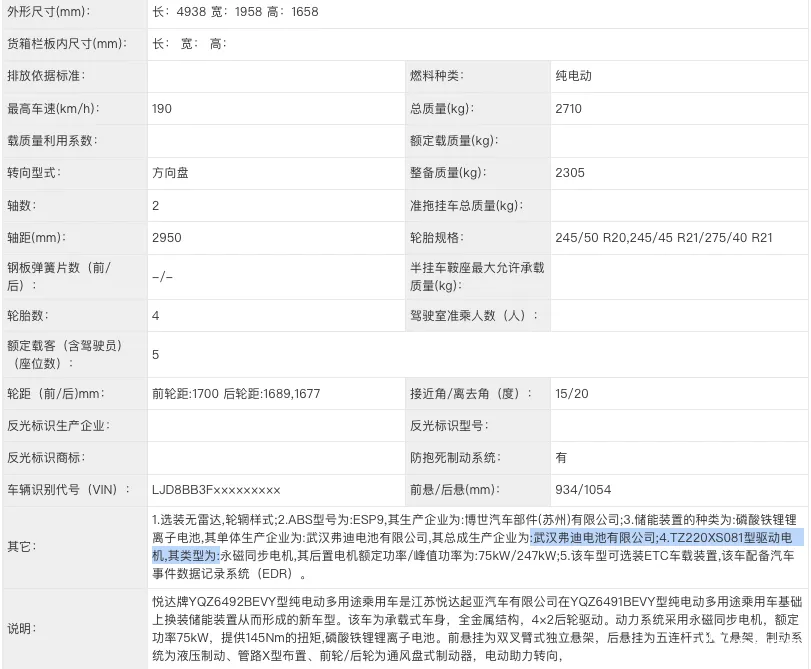This screenshot has height=669, width=811.
Task: Click the 接近角/离去角 value 15/20
Action: coord(570,394)
